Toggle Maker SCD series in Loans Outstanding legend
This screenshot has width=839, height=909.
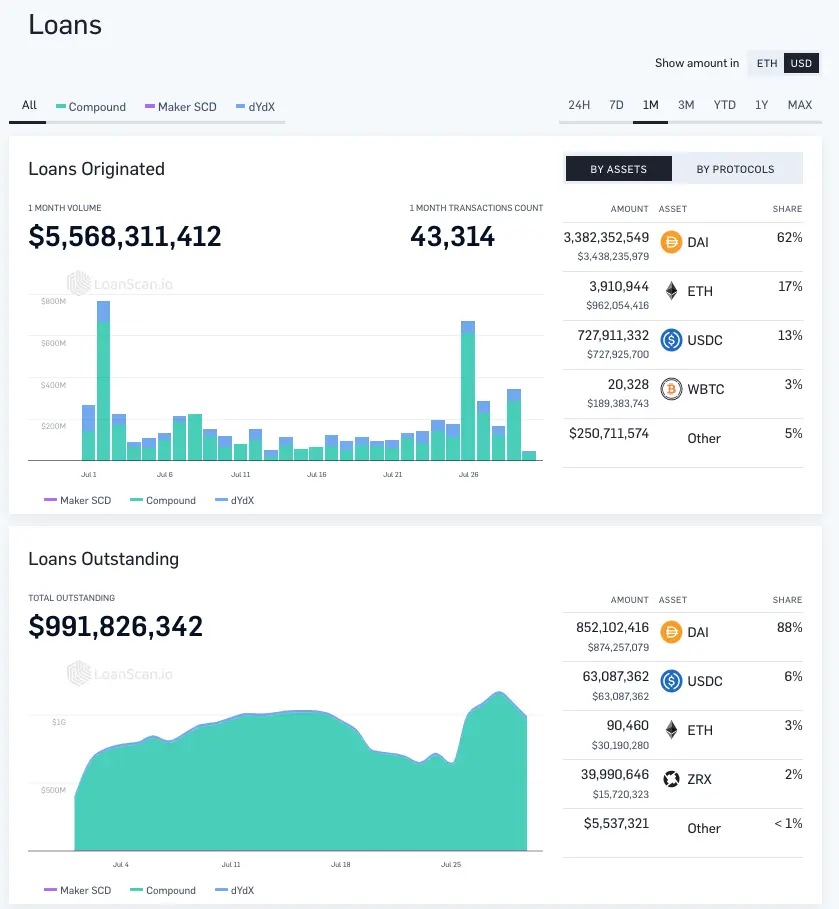[x=77, y=890]
